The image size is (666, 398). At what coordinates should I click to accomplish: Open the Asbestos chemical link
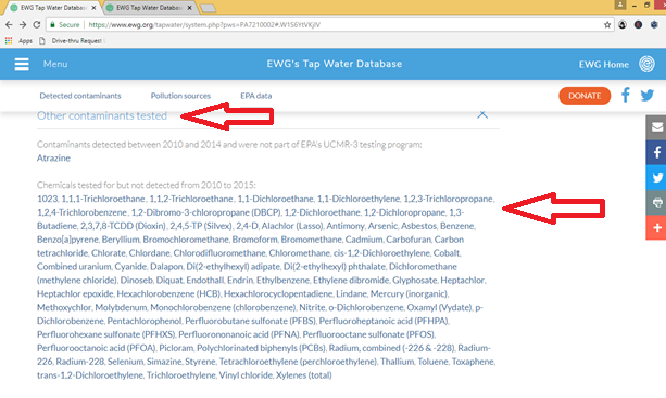[x=419, y=226]
